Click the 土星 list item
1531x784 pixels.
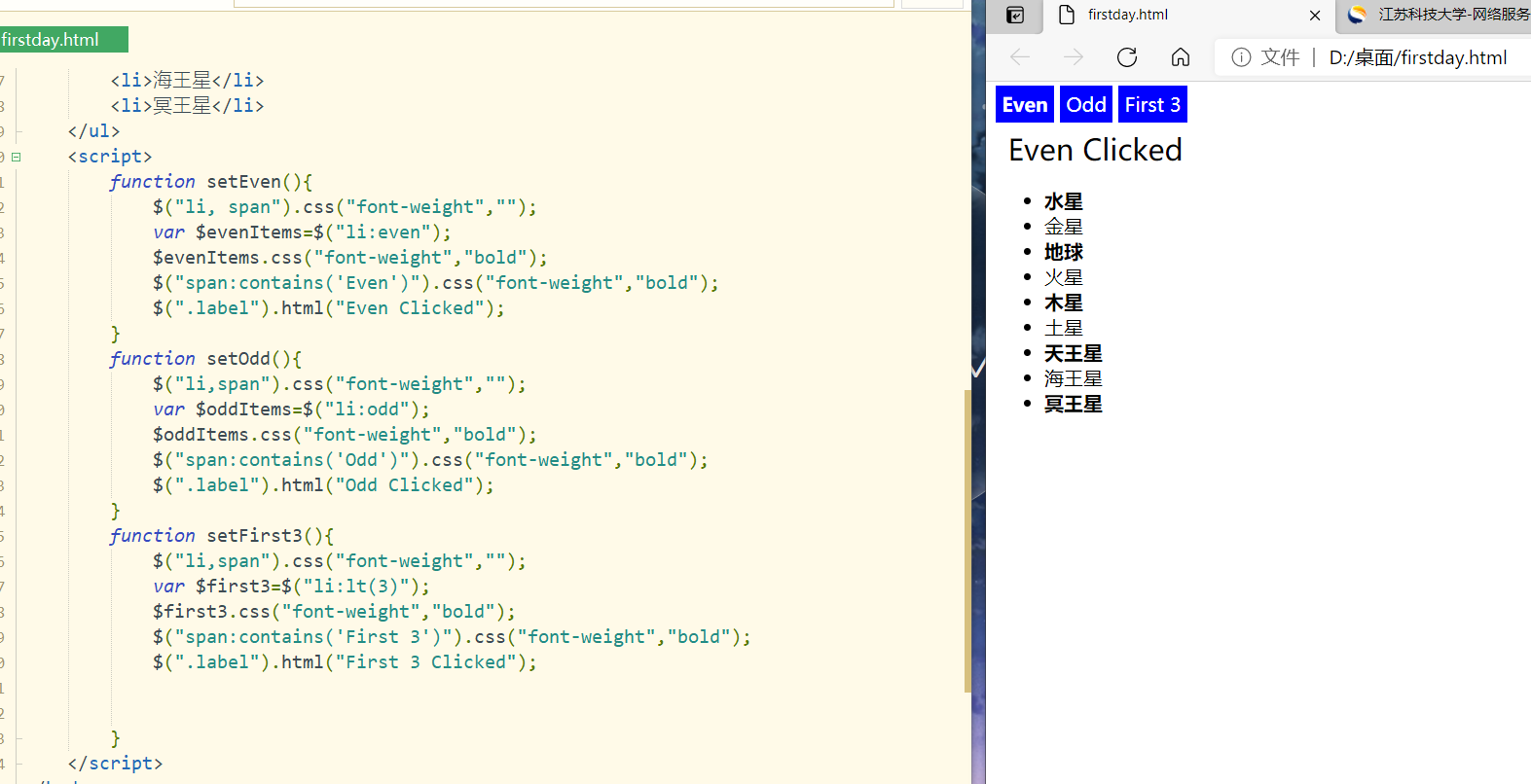click(x=1064, y=328)
